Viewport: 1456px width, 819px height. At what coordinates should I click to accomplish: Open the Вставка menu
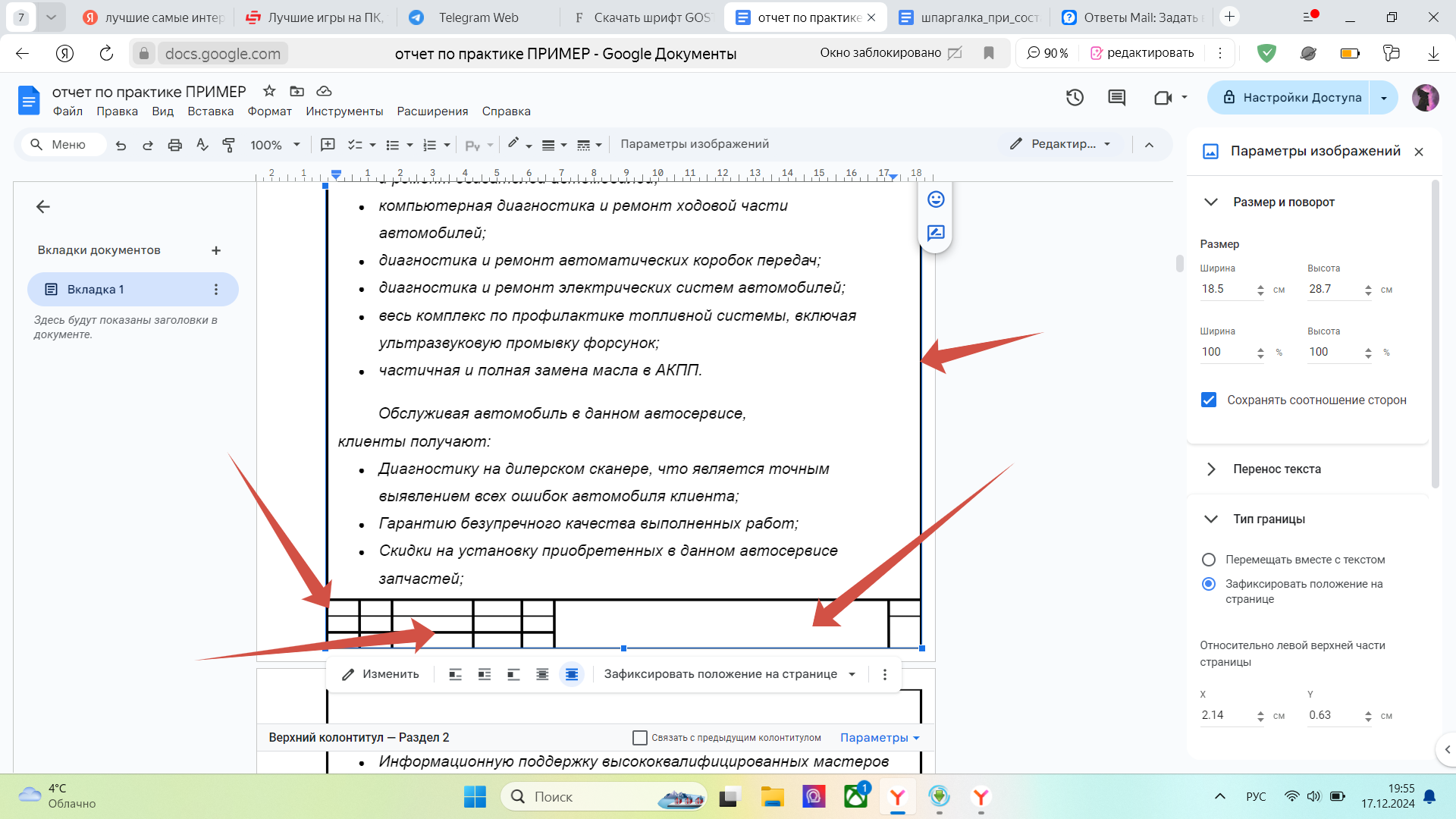[211, 111]
